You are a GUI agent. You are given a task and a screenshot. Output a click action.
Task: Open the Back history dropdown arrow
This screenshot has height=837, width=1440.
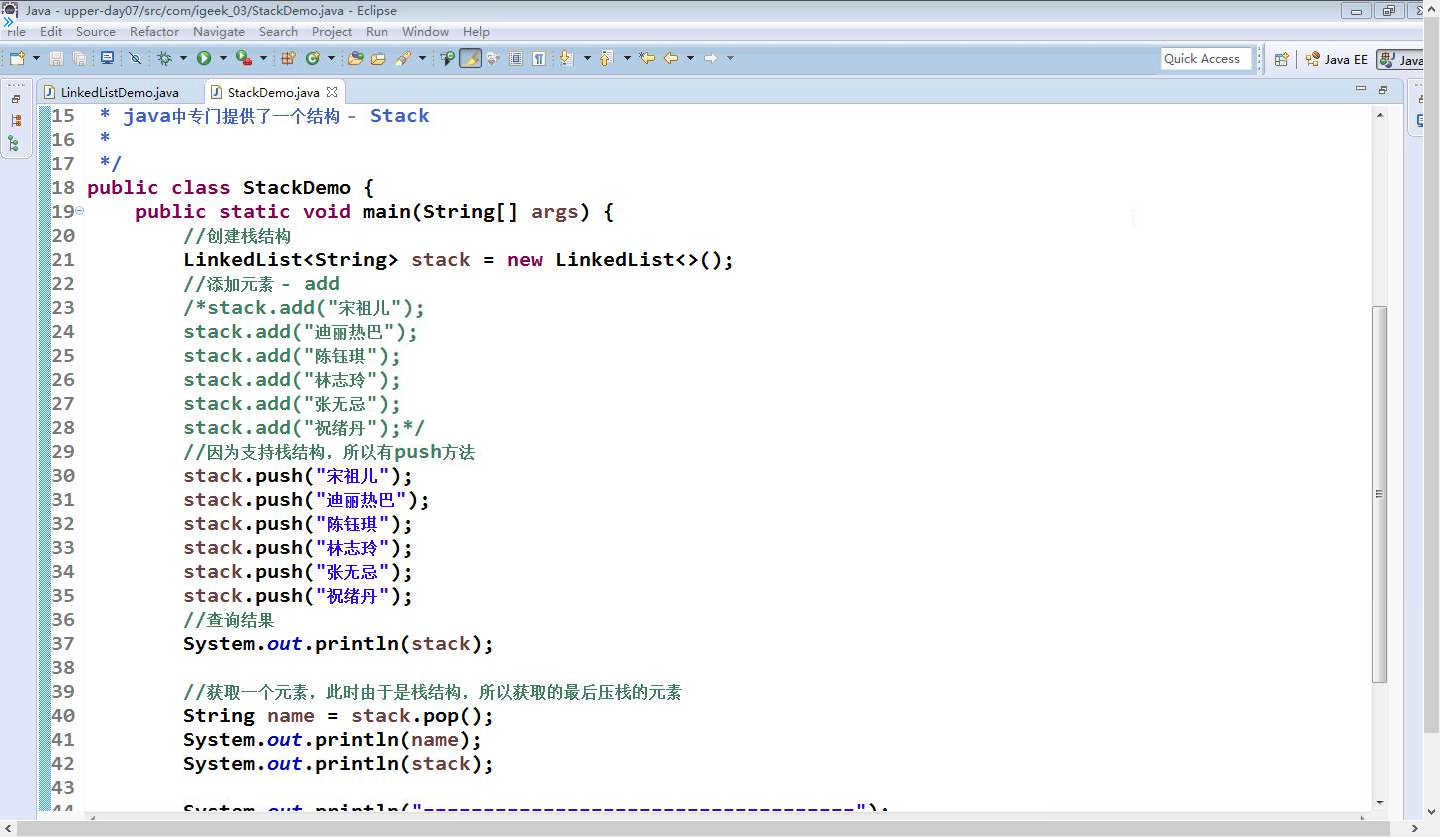pos(690,58)
